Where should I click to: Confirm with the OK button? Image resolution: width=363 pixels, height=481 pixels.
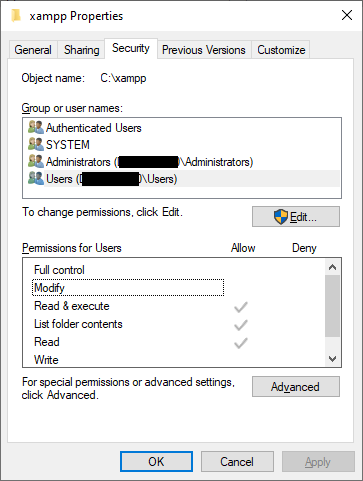pyautogui.click(x=156, y=462)
